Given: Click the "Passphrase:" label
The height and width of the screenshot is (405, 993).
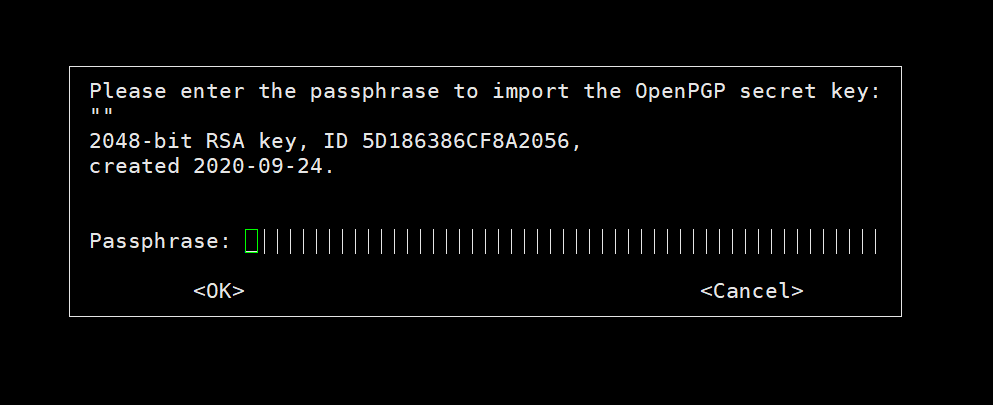Looking at the screenshot, I should pos(161,241).
